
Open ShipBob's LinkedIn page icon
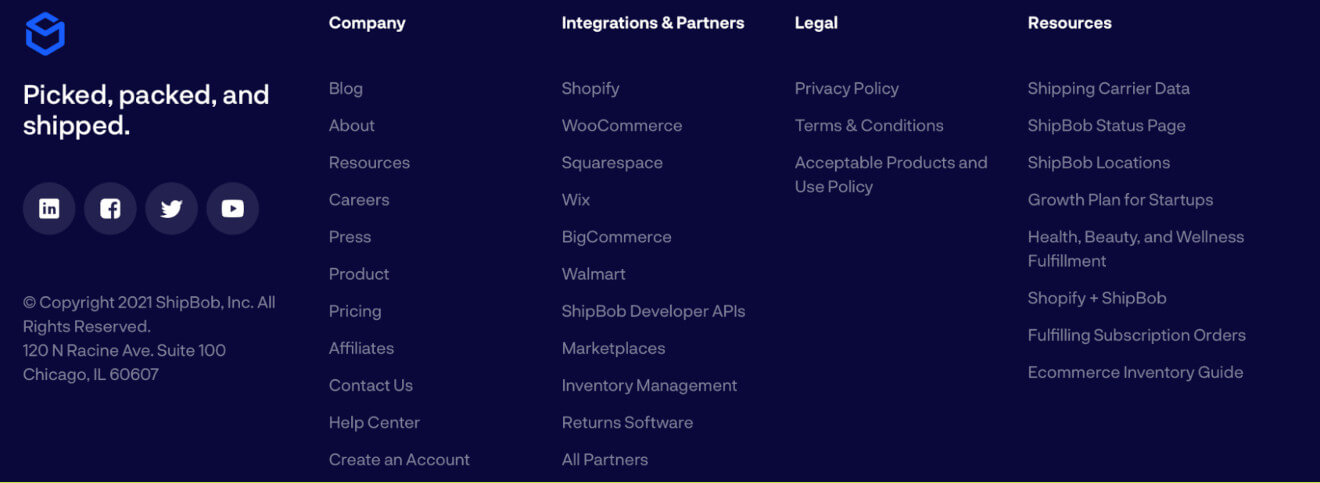(49, 209)
